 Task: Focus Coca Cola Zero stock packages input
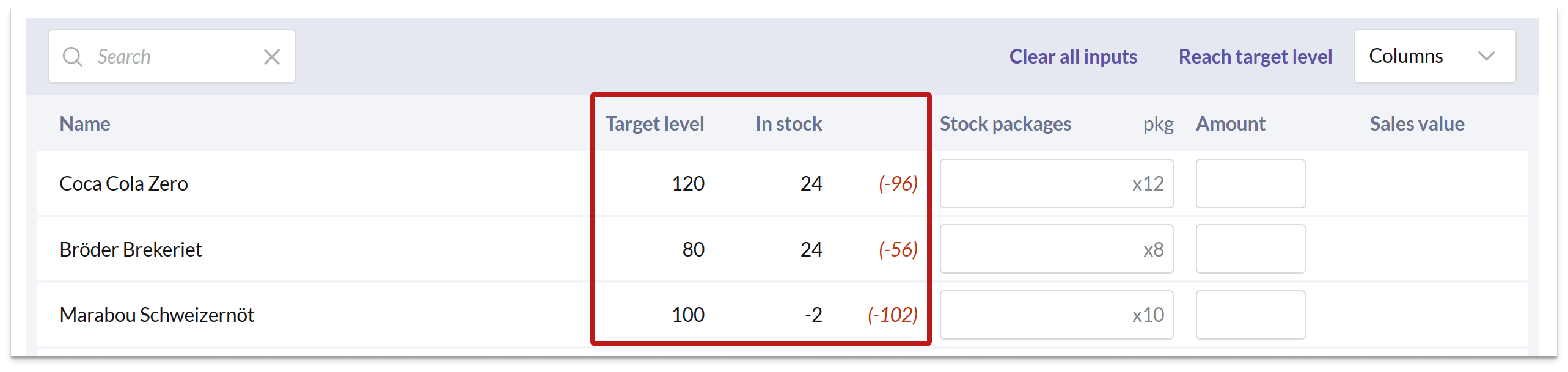pyautogui.click(x=1039, y=184)
